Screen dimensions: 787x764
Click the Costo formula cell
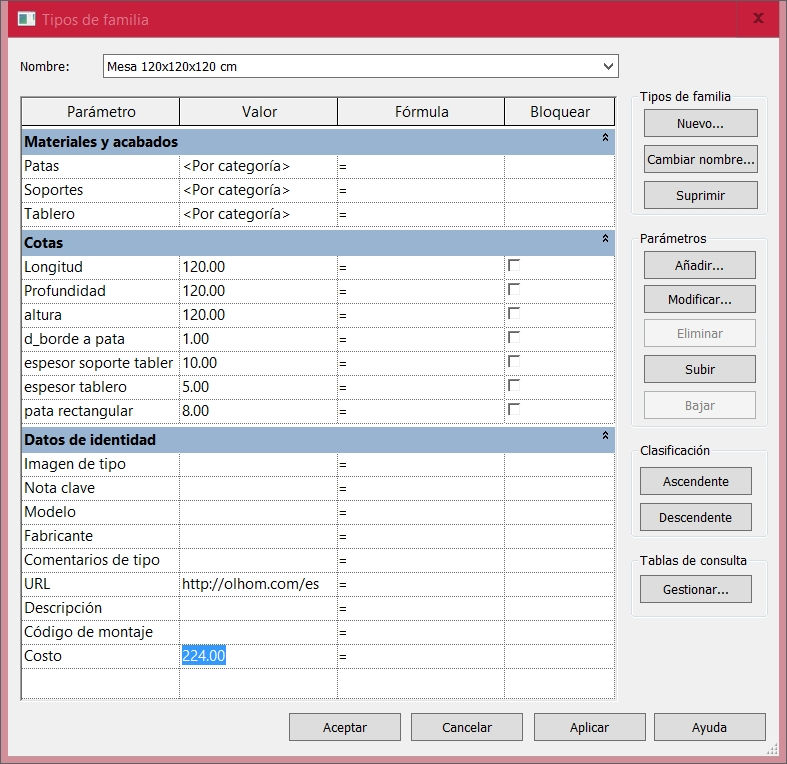coord(421,656)
